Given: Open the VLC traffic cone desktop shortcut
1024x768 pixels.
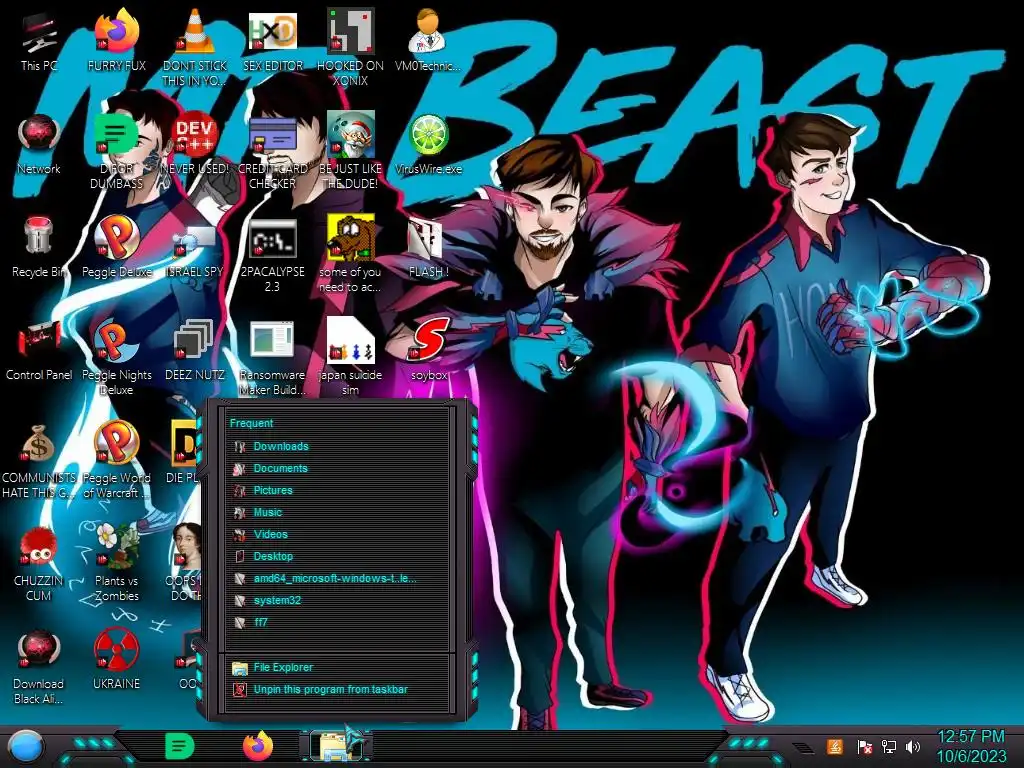Looking at the screenshot, I should (195, 49).
